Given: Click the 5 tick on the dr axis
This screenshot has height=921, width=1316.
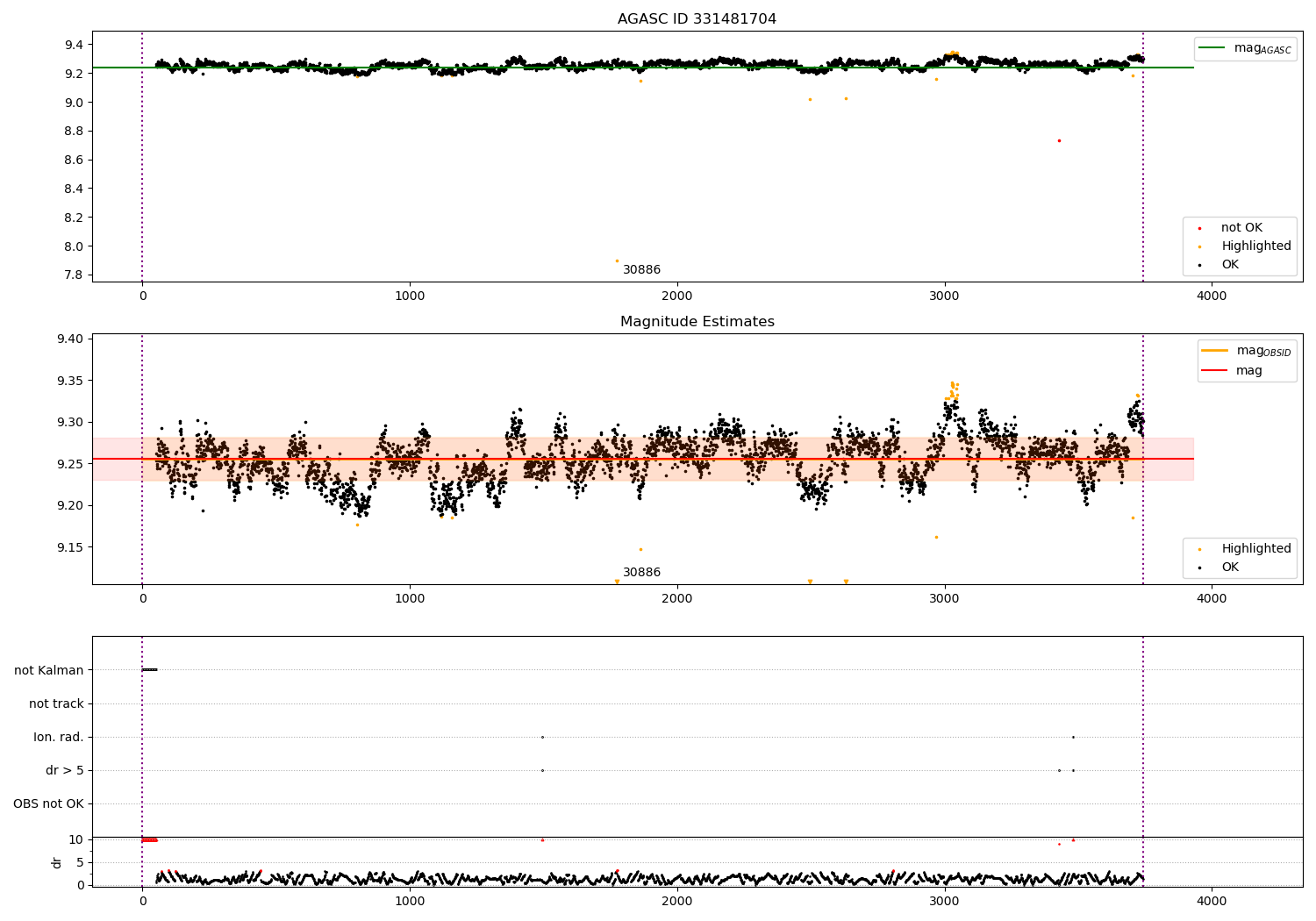Looking at the screenshot, I should click(80, 862).
